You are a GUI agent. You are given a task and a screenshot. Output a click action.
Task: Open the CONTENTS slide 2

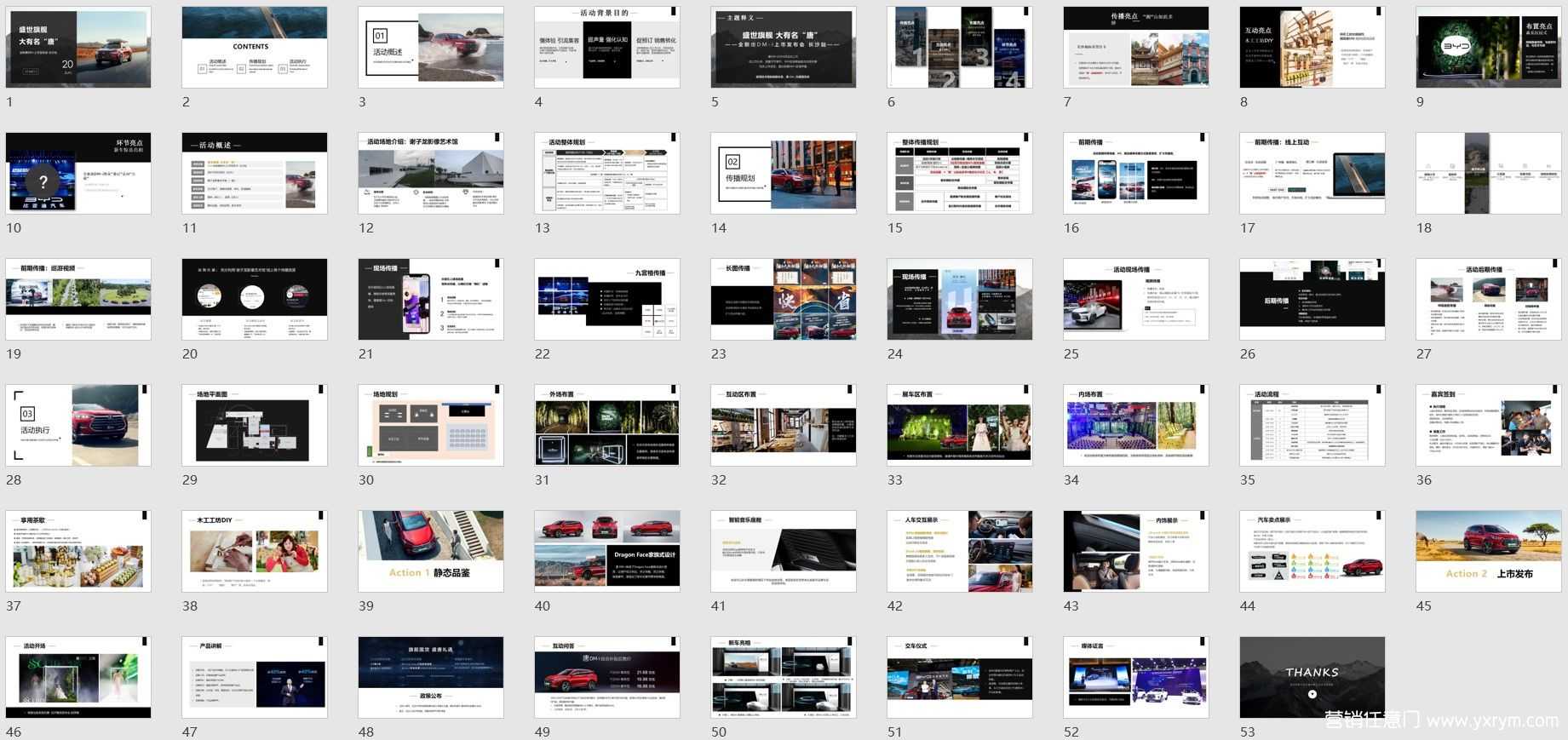(255, 47)
